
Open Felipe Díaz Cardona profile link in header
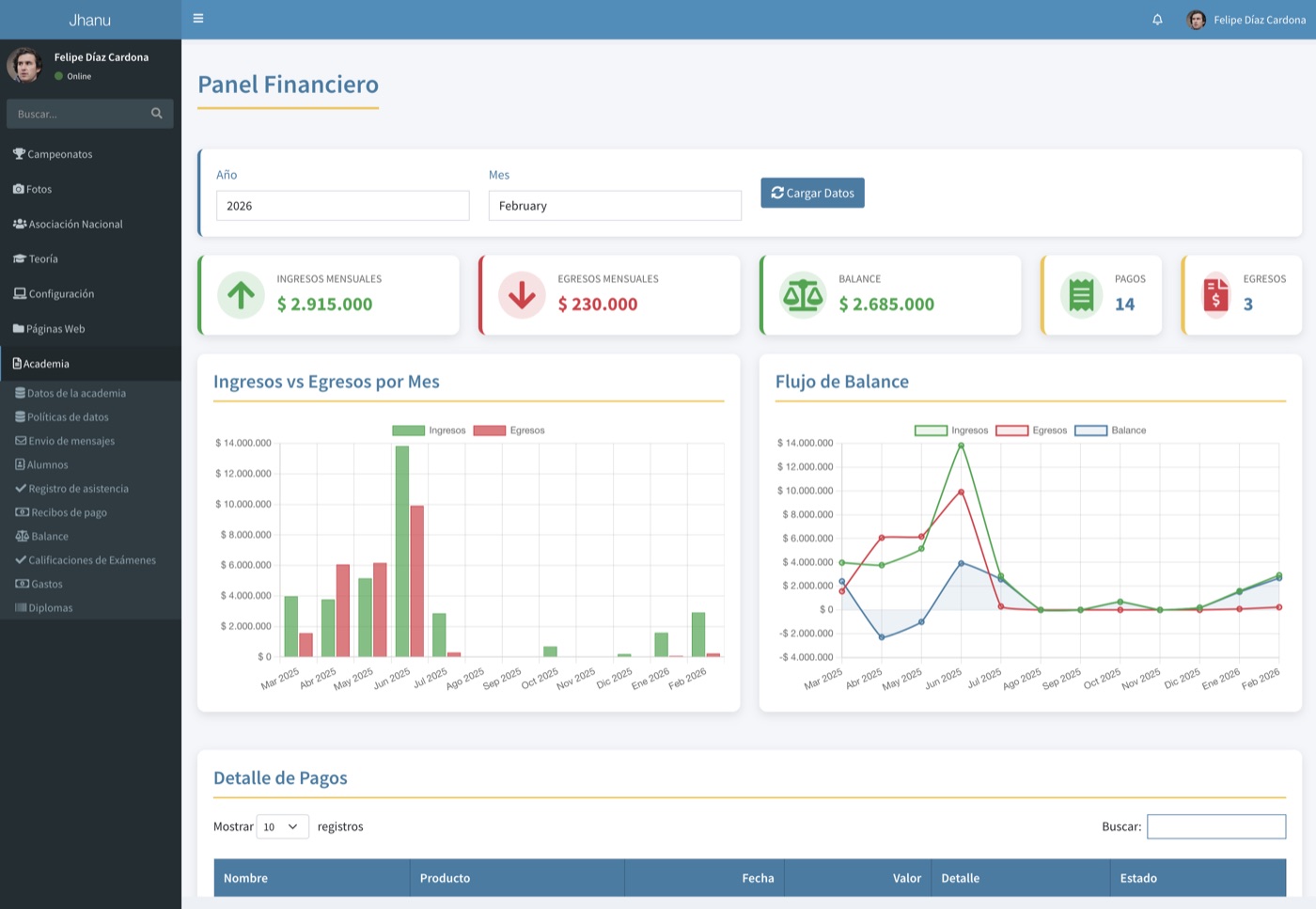tap(1245, 20)
